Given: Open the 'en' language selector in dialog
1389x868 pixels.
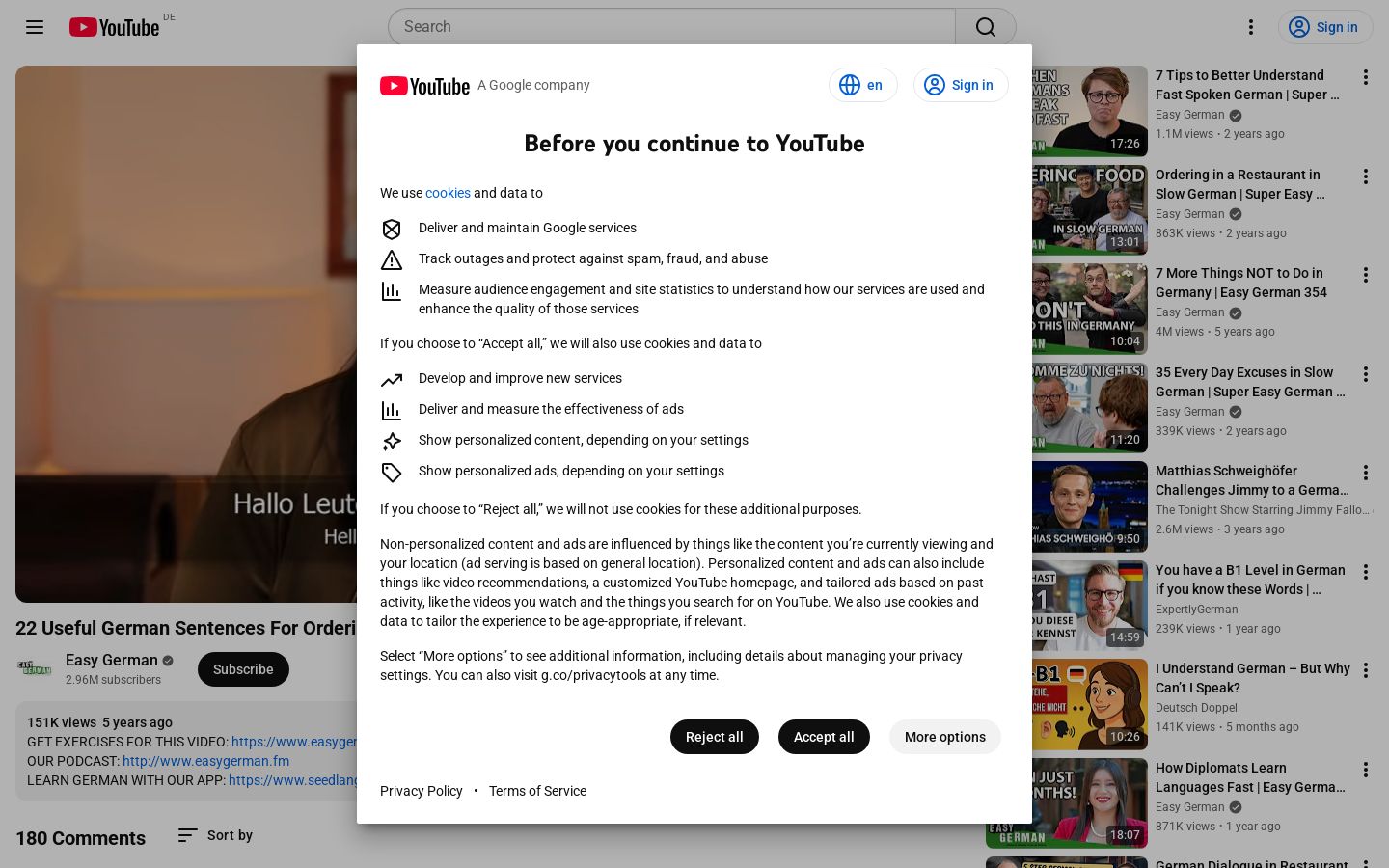Looking at the screenshot, I should click(862, 85).
